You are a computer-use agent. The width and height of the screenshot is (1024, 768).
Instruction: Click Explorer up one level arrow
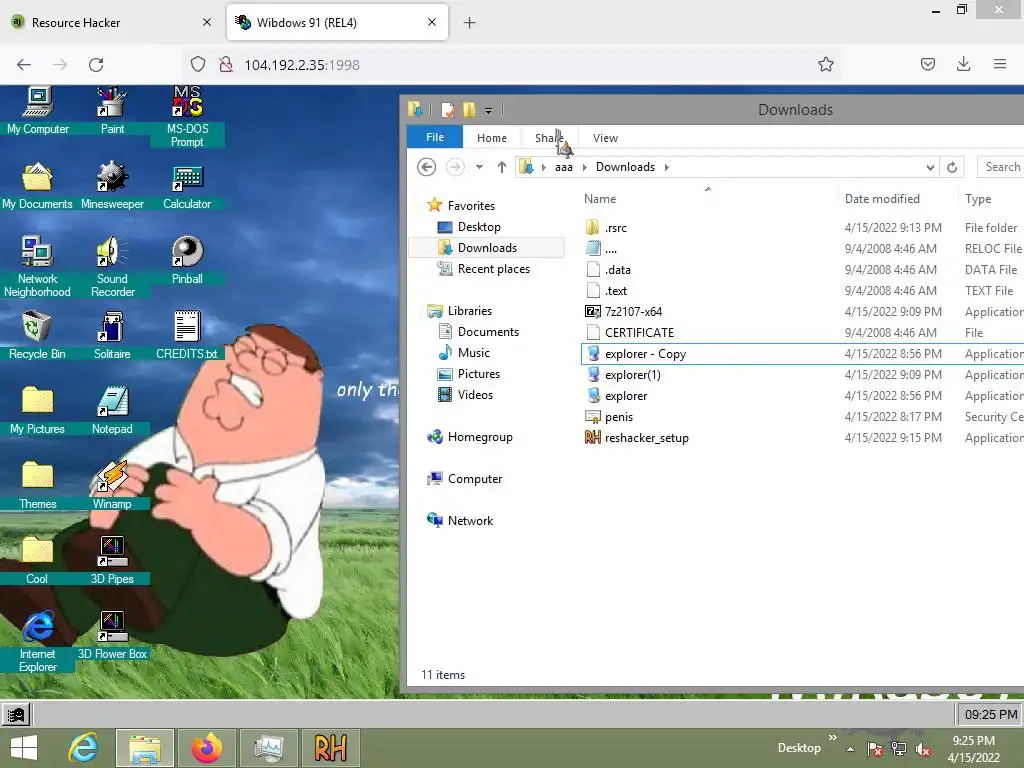502,167
